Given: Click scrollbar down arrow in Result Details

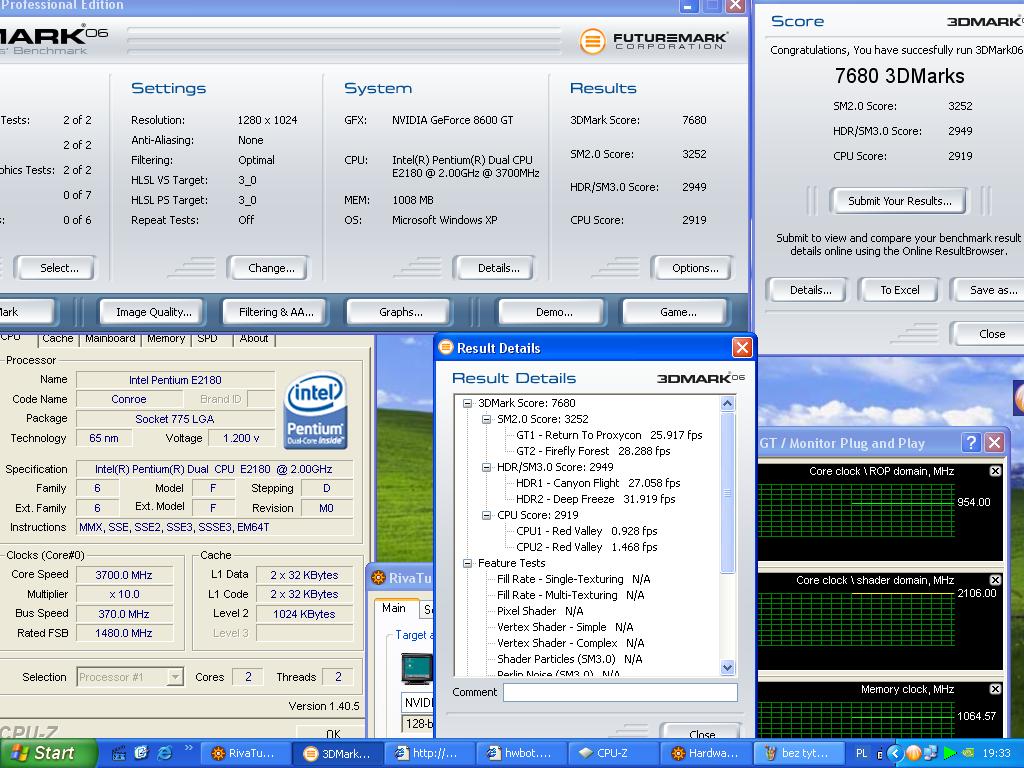Looking at the screenshot, I should [728, 667].
